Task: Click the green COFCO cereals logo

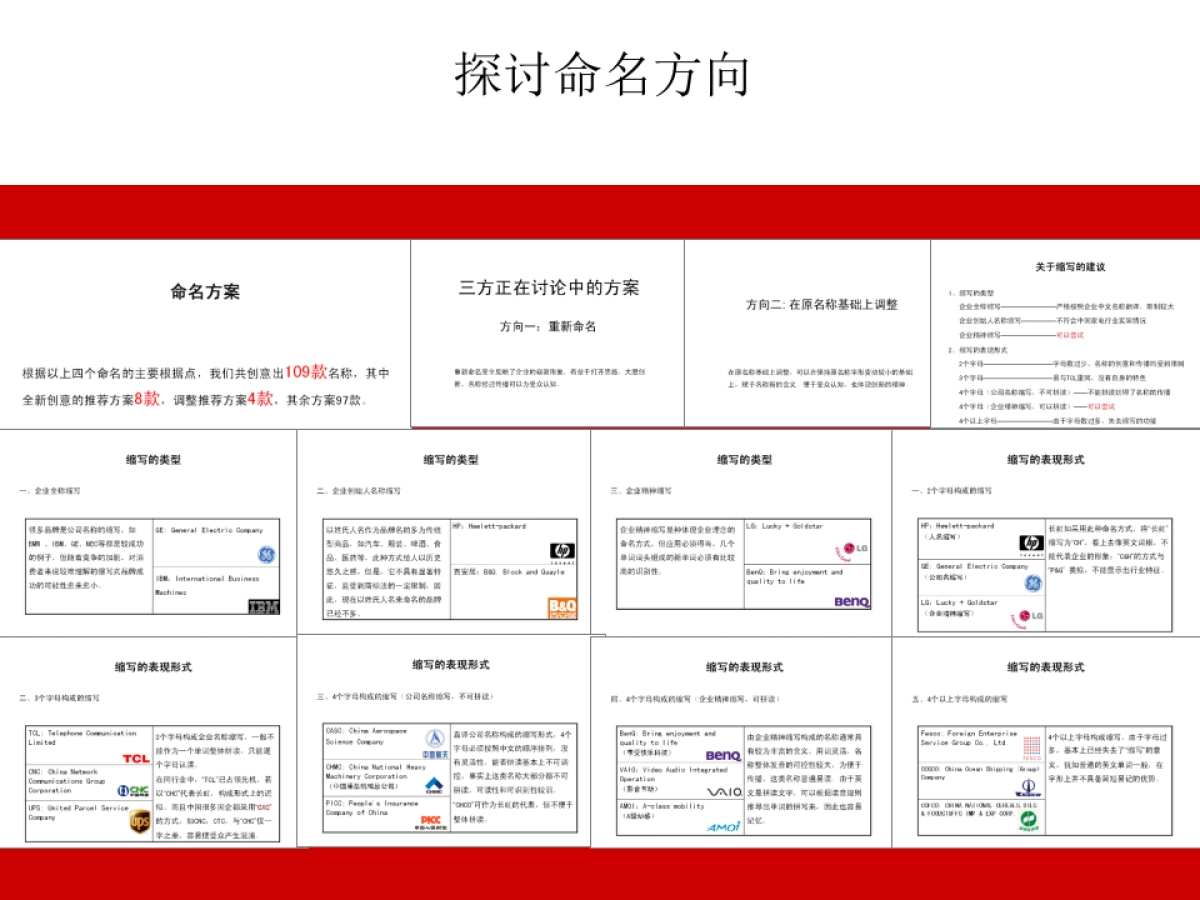Action: point(1028,820)
